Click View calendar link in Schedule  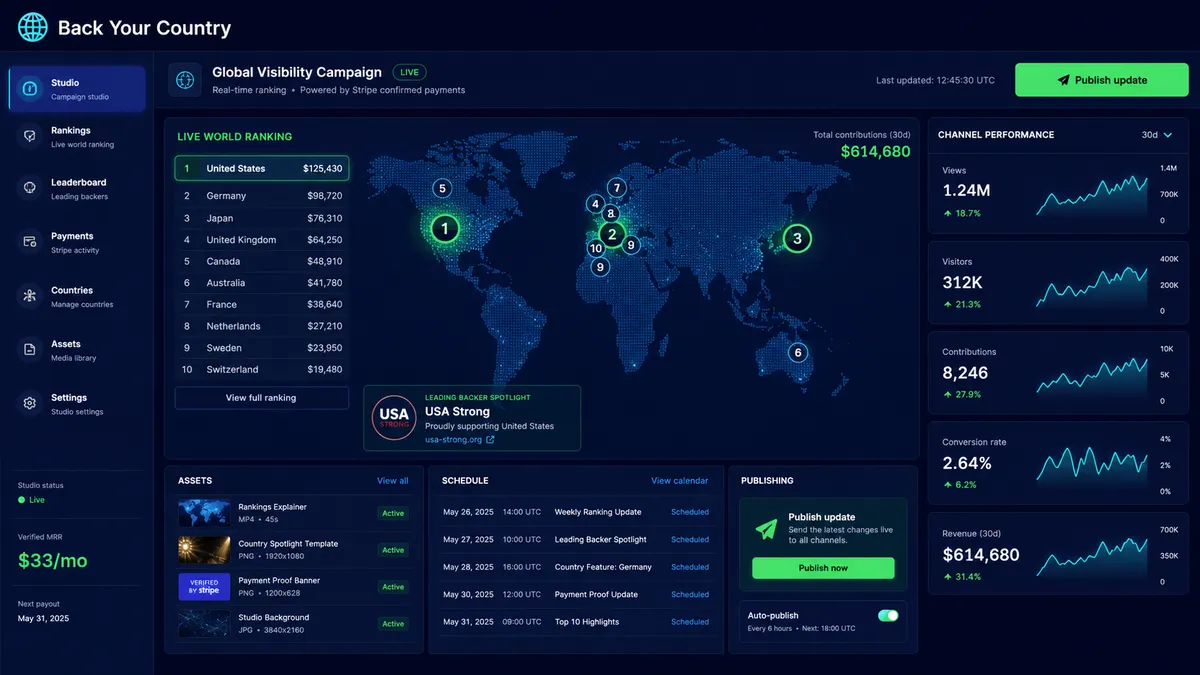click(679, 481)
